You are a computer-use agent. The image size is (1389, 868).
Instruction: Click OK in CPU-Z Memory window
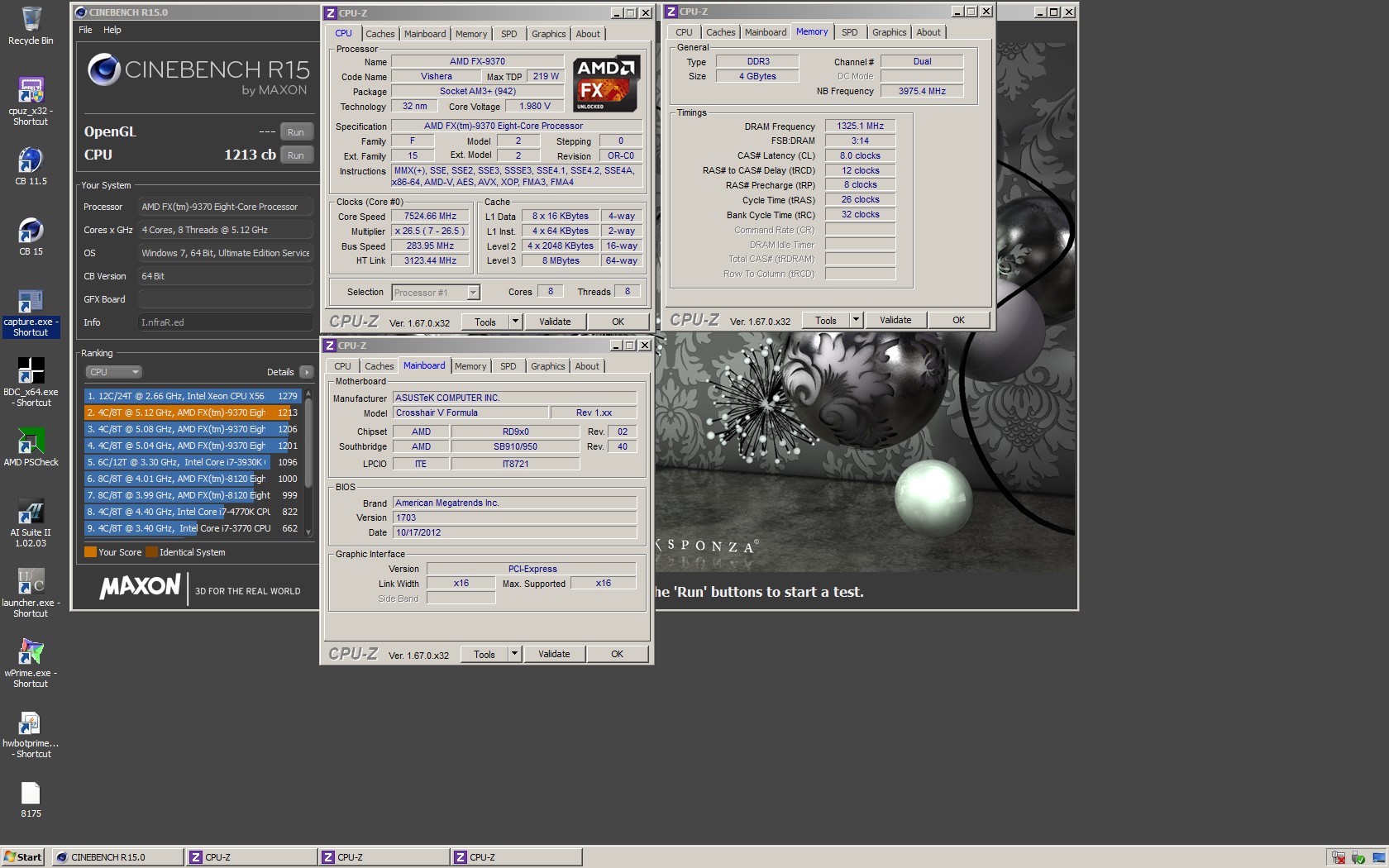pyautogui.click(x=958, y=320)
